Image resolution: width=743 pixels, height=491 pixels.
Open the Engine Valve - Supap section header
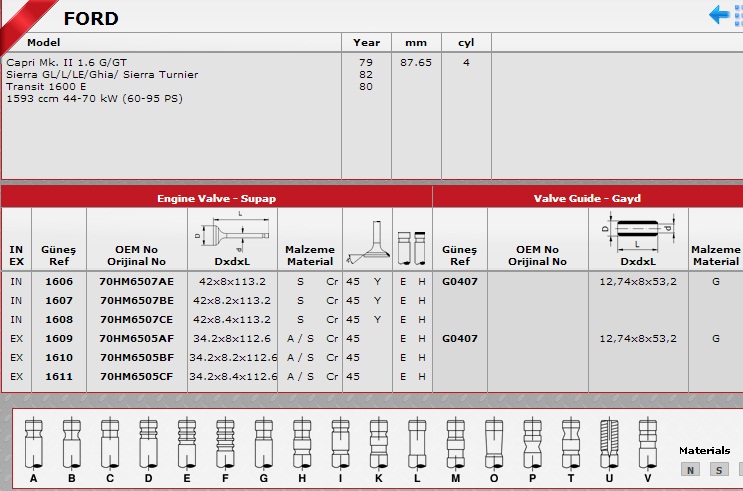click(217, 198)
